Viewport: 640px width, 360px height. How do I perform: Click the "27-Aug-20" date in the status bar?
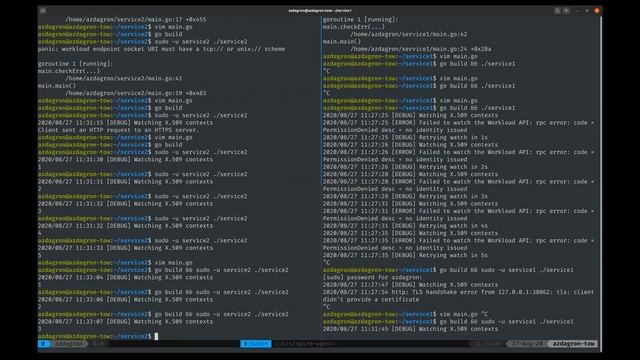click(x=527, y=344)
